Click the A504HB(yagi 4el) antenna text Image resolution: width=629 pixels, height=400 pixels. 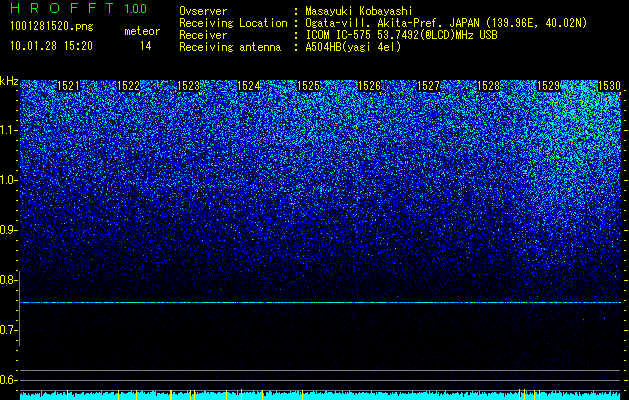[x=353, y=47]
